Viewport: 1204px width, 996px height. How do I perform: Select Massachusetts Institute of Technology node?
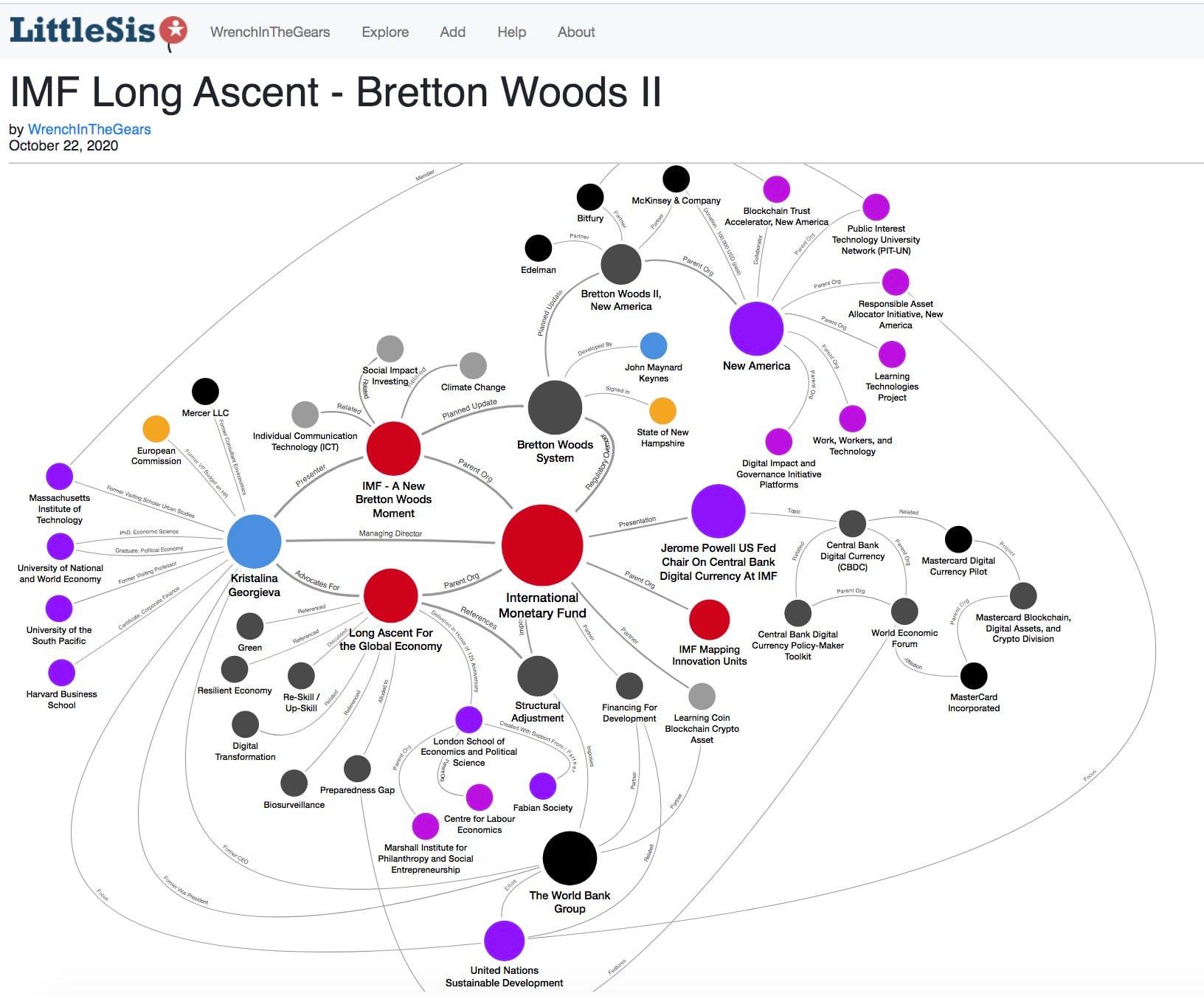pyautogui.click(x=60, y=477)
